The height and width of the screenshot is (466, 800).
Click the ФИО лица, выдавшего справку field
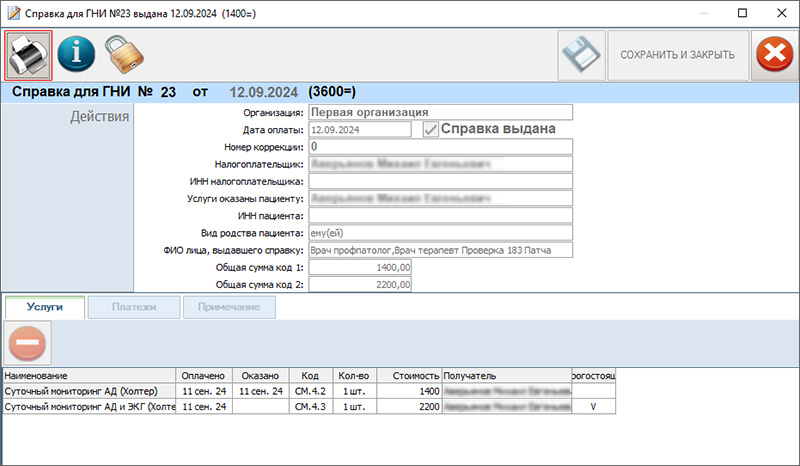click(x=440, y=249)
